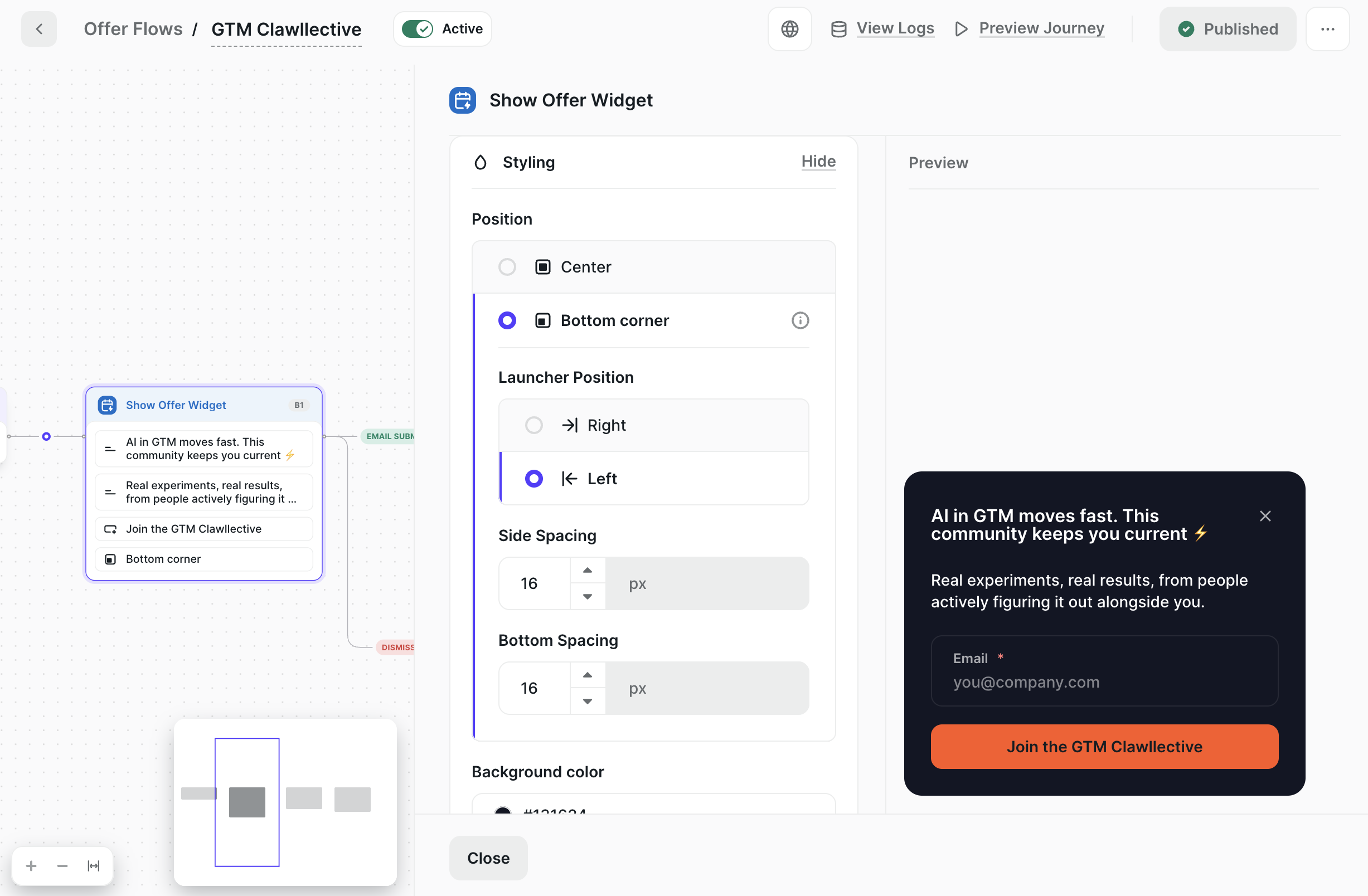Click the align-left arrow icon beside Left
The height and width of the screenshot is (896, 1368).
[x=569, y=479]
